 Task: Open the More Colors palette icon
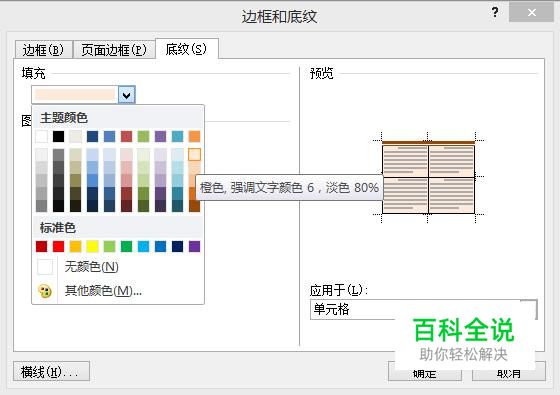click(45, 291)
